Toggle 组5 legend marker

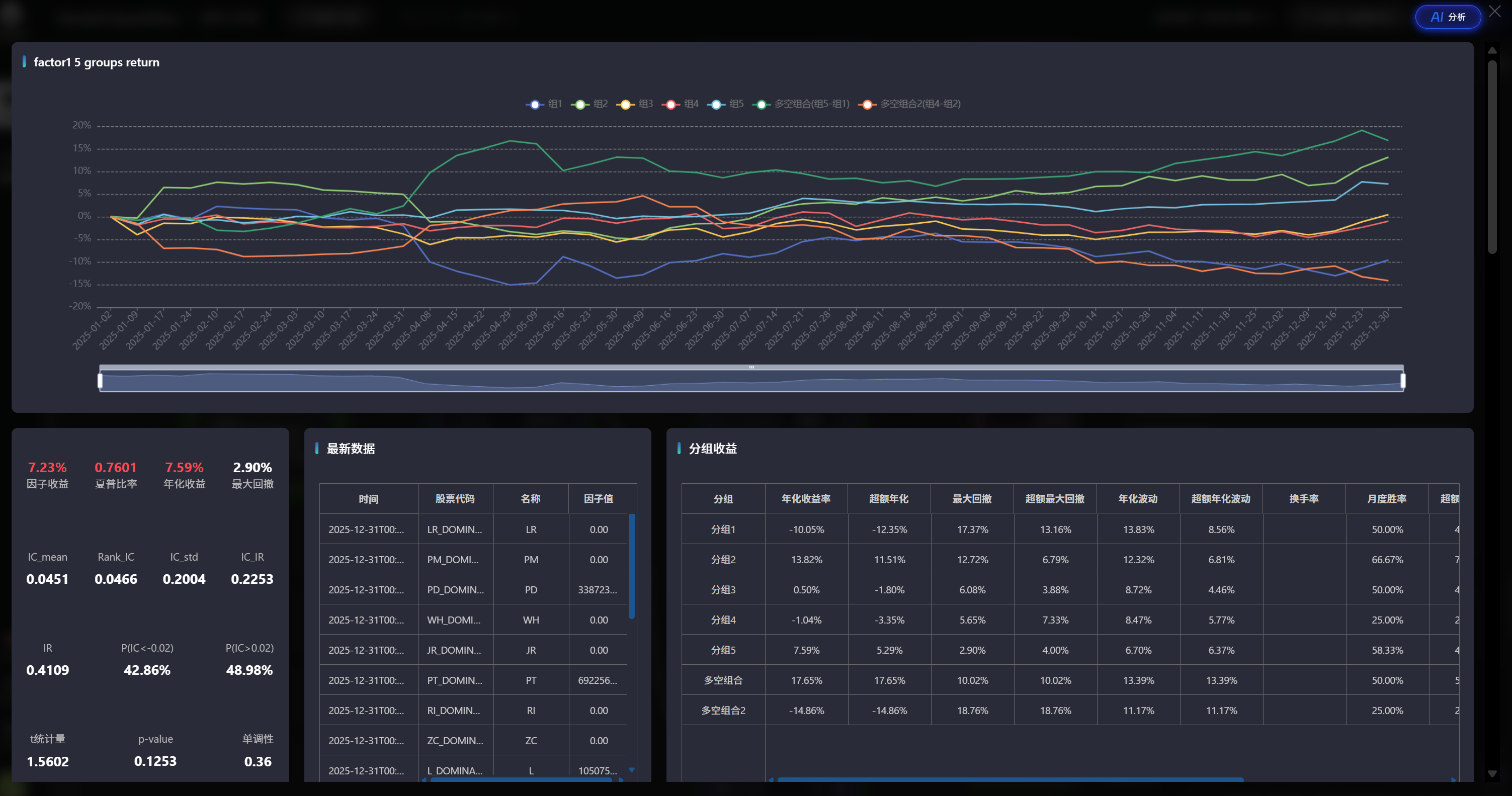[716, 105]
